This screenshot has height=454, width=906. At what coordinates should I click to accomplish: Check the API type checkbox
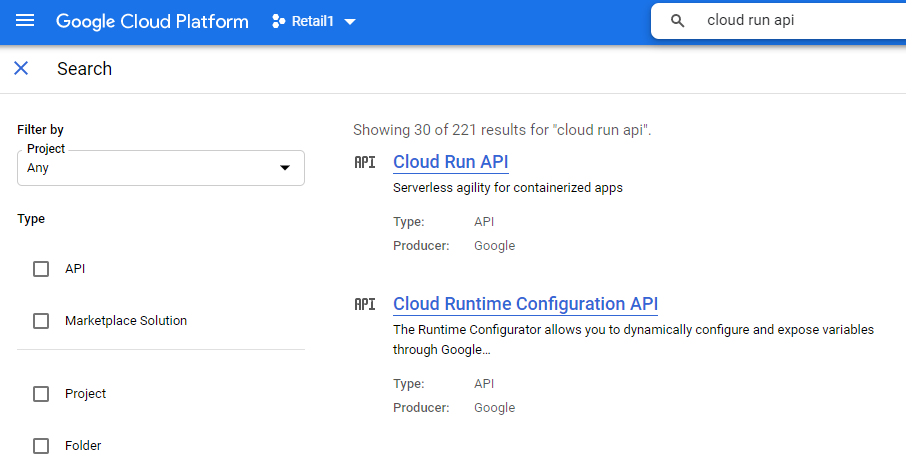(41, 269)
